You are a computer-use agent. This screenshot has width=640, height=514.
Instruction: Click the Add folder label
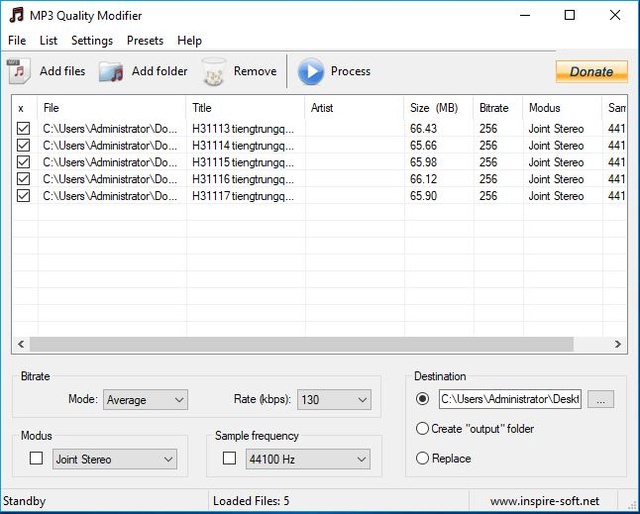coord(159,71)
